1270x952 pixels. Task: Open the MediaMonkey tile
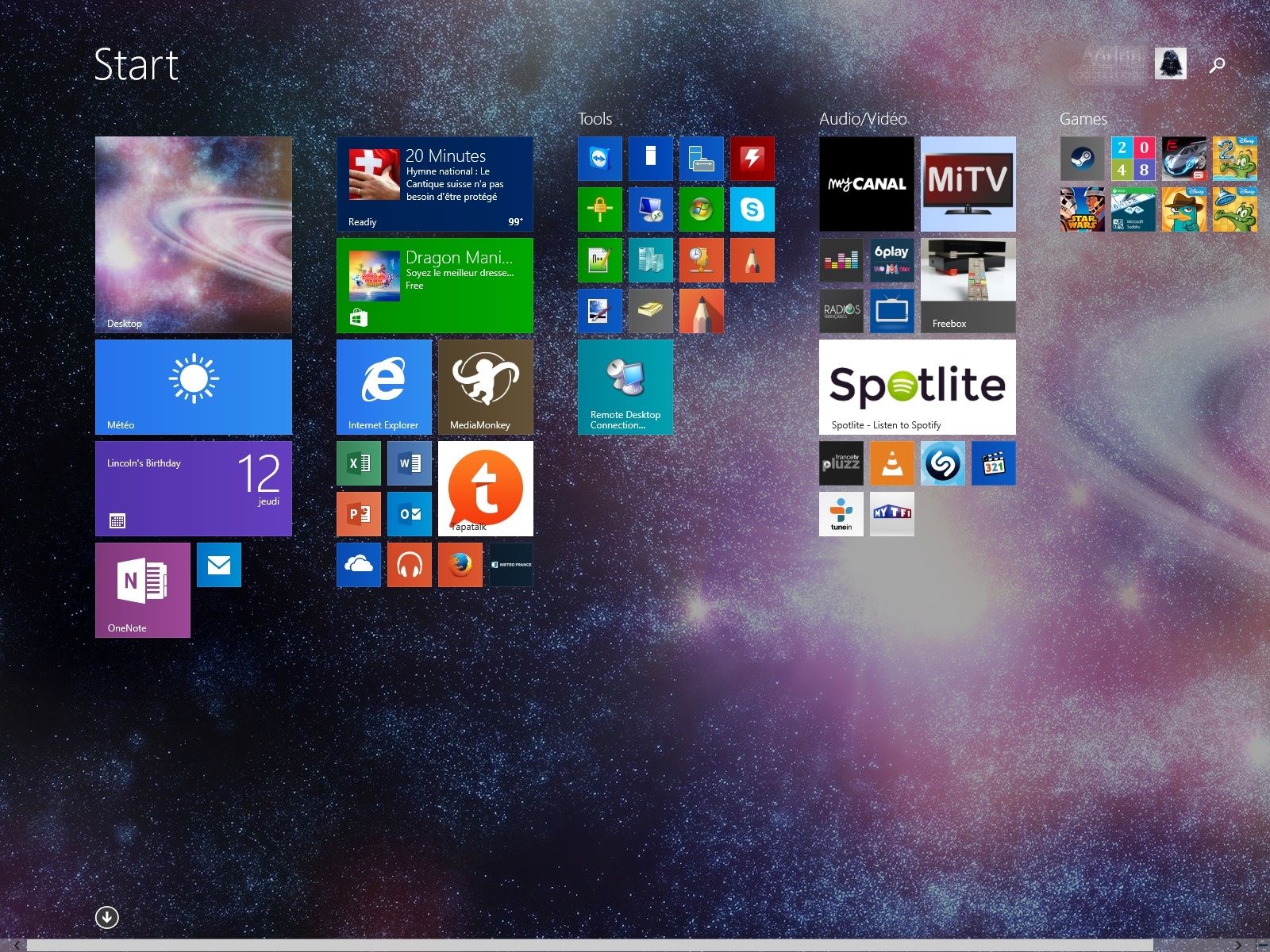486,387
